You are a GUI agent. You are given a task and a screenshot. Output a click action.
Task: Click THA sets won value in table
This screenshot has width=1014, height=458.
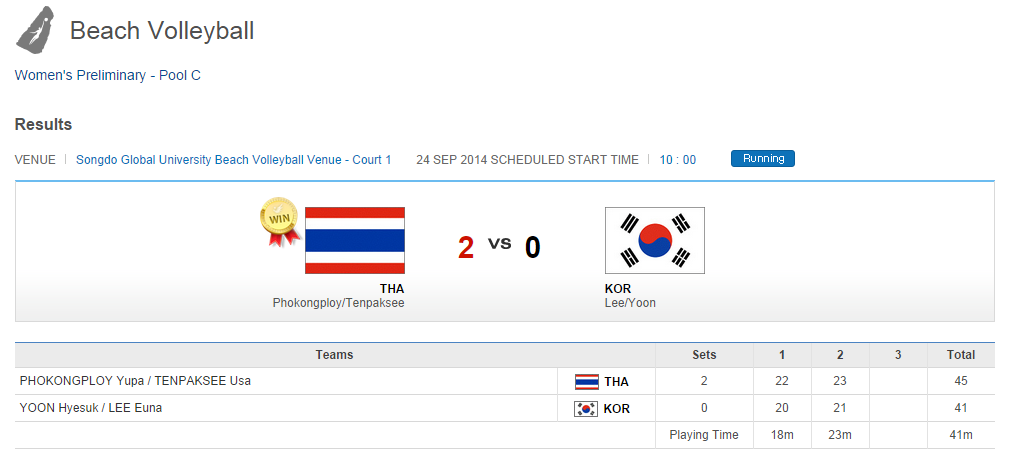704,381
